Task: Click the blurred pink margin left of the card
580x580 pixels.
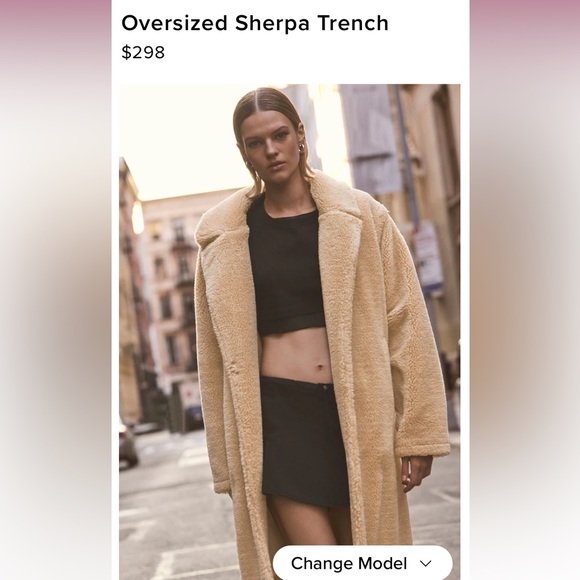Action: 55,290
